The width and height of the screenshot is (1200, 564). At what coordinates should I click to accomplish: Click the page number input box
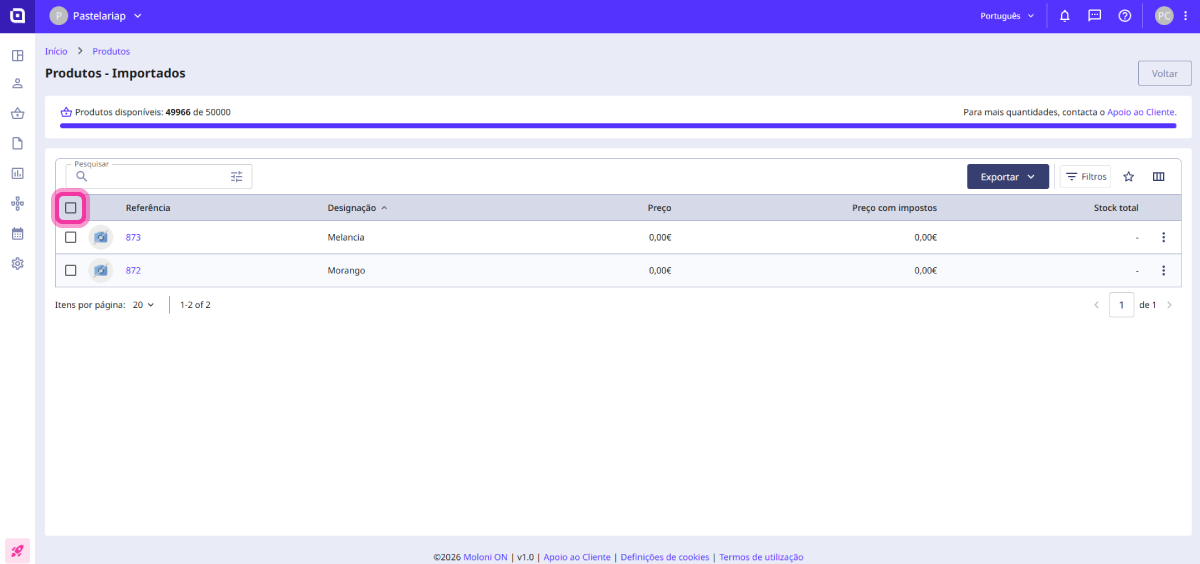[x=1122, y=305]
